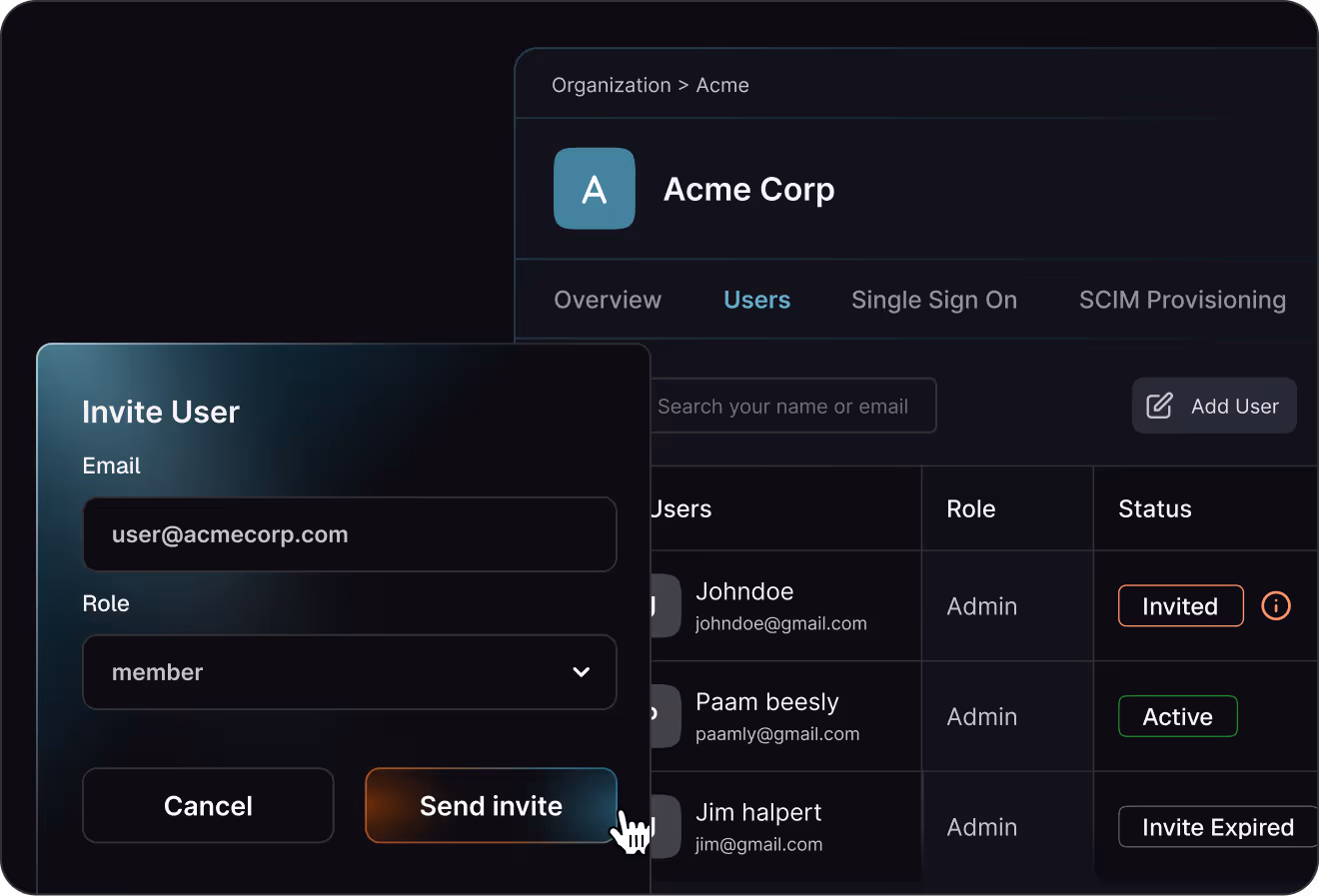1319x896 pixels.
Task: Click the Johndoe user name
Action: 744,591
